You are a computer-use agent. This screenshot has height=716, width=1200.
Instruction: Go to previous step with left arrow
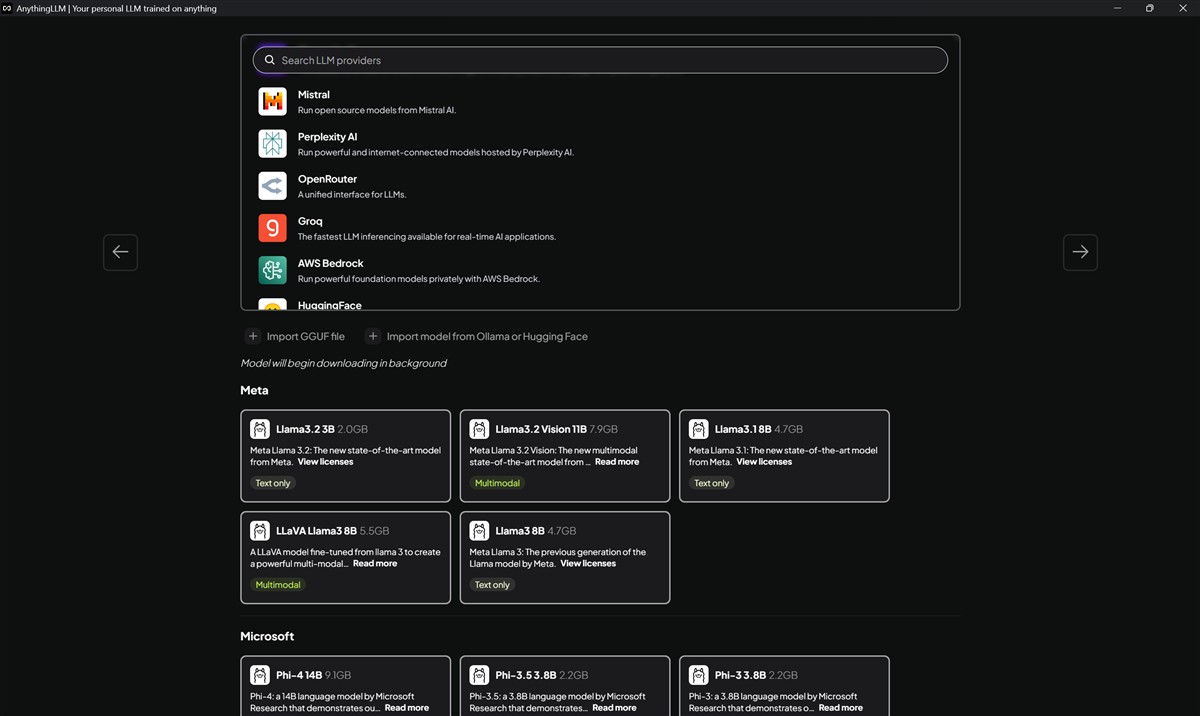click(120, 252)
